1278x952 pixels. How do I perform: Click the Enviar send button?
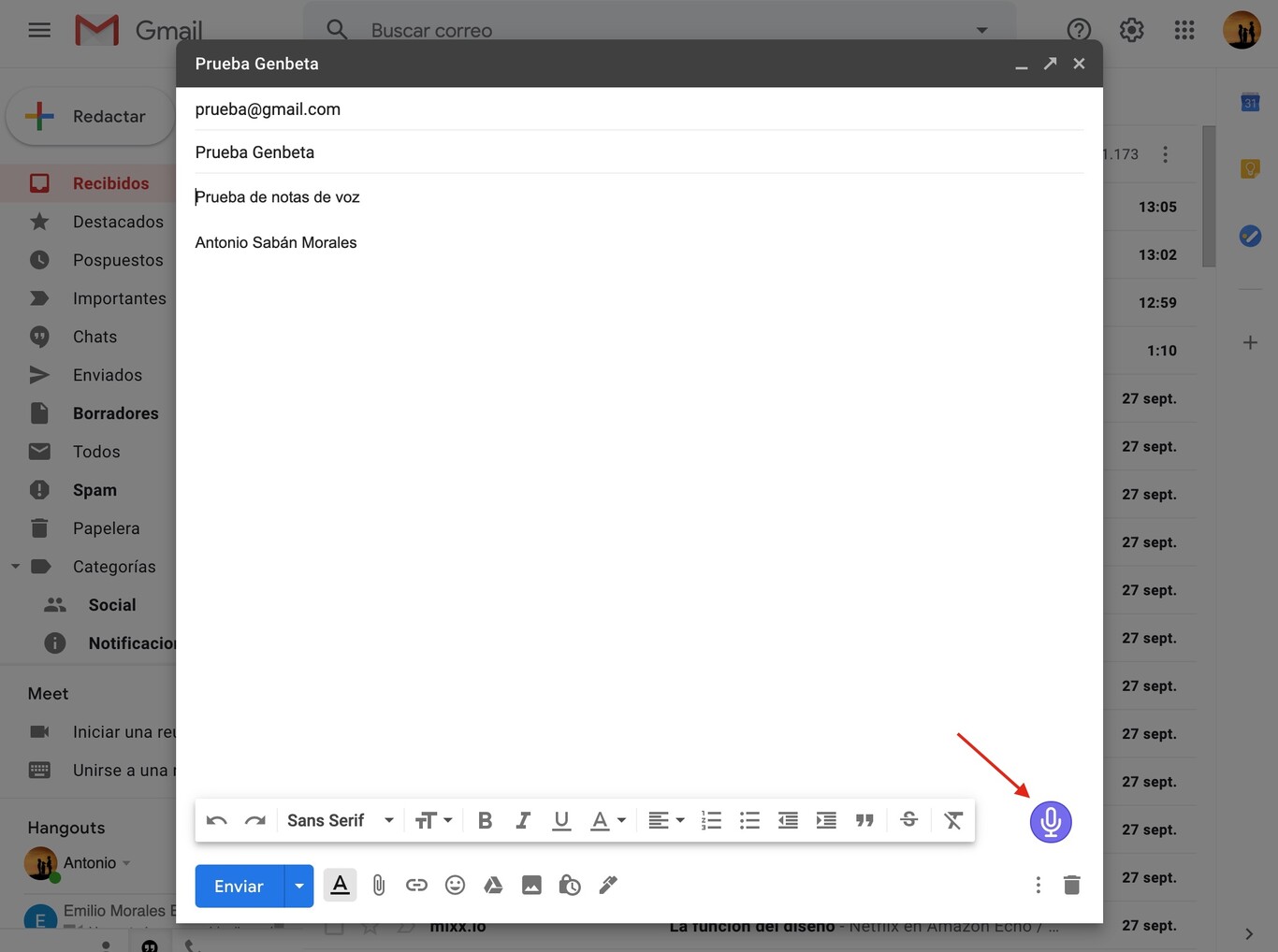[240, 886]
